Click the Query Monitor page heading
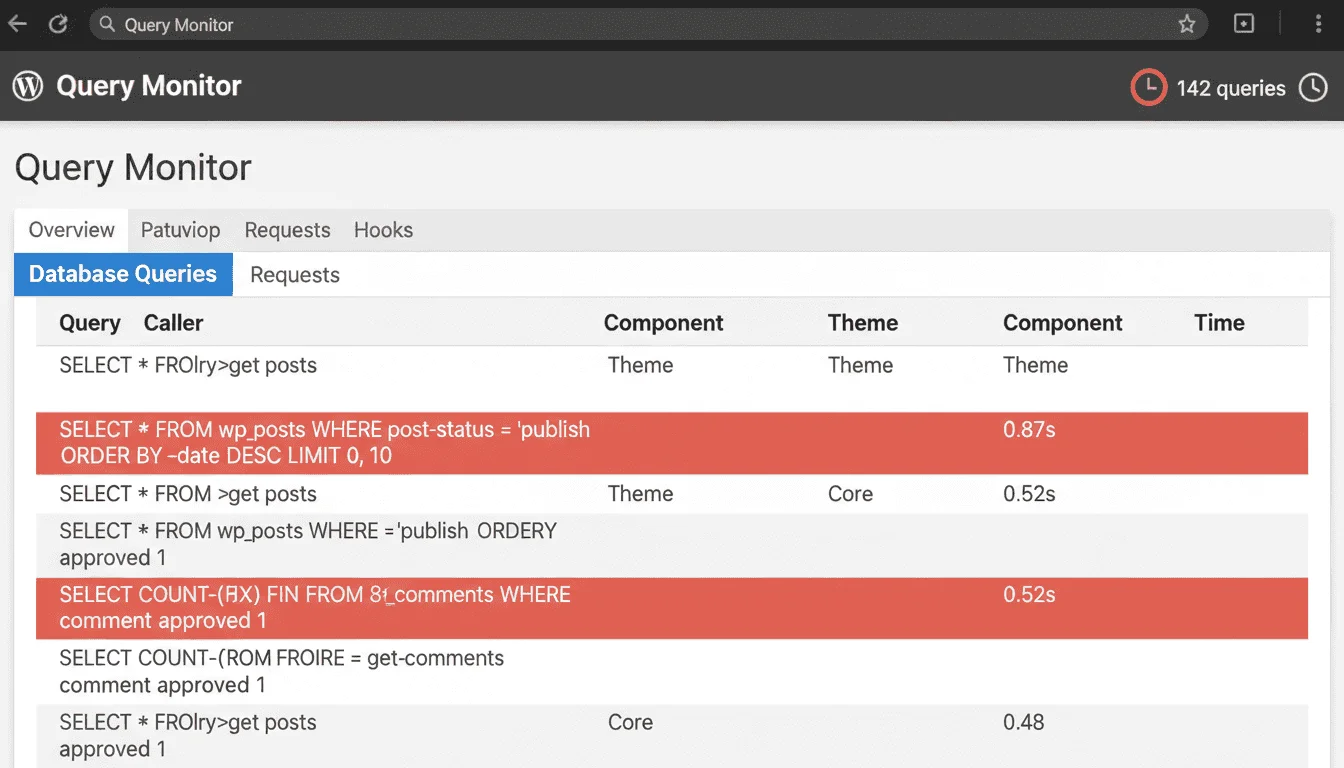 [133, 167]
